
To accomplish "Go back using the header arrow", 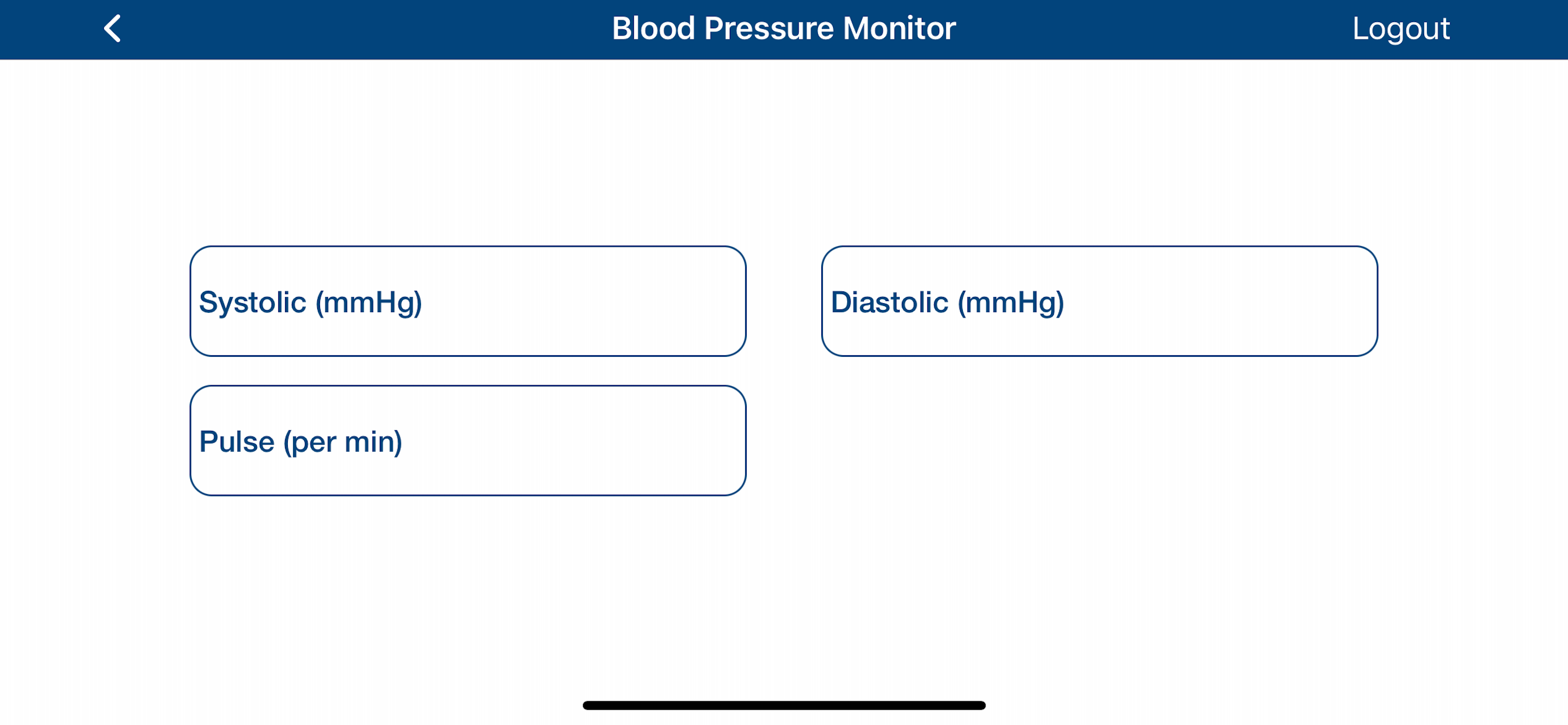I will coord(113,29).
